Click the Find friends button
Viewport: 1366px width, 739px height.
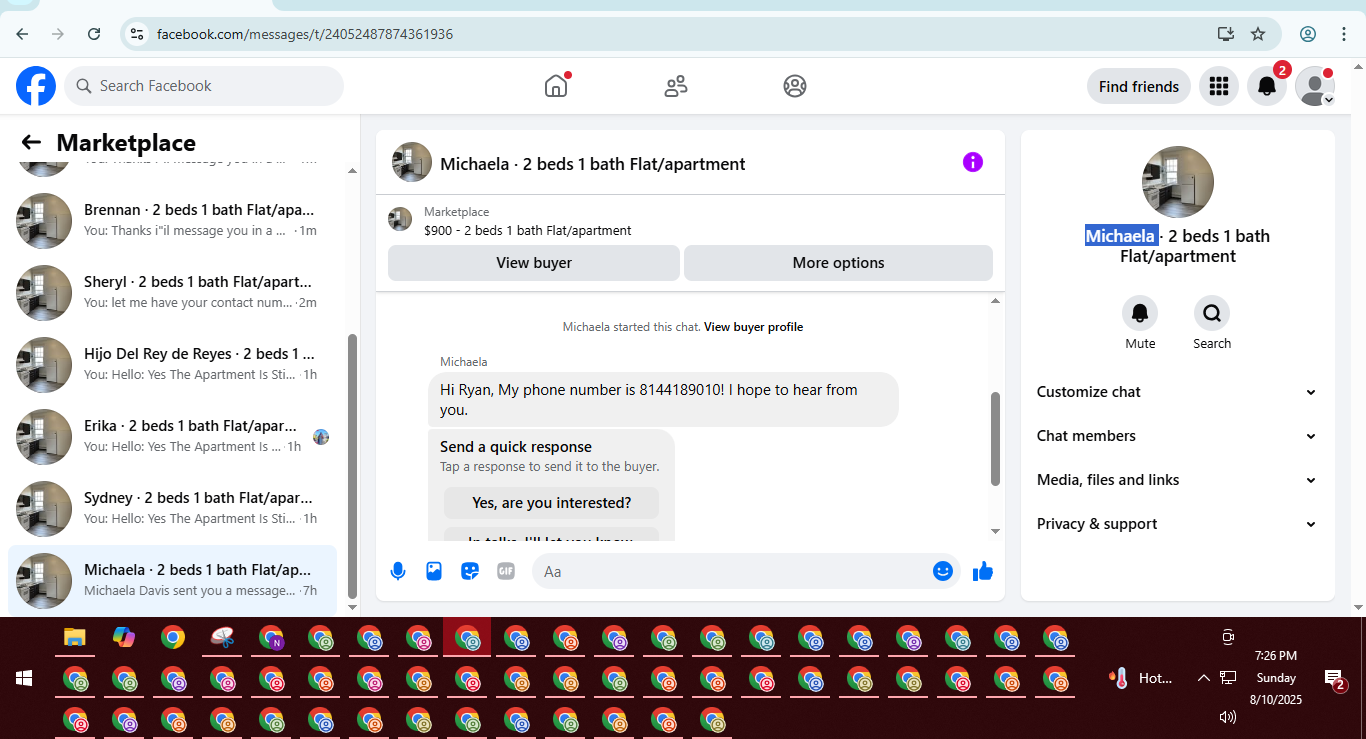pos(1139,86)
